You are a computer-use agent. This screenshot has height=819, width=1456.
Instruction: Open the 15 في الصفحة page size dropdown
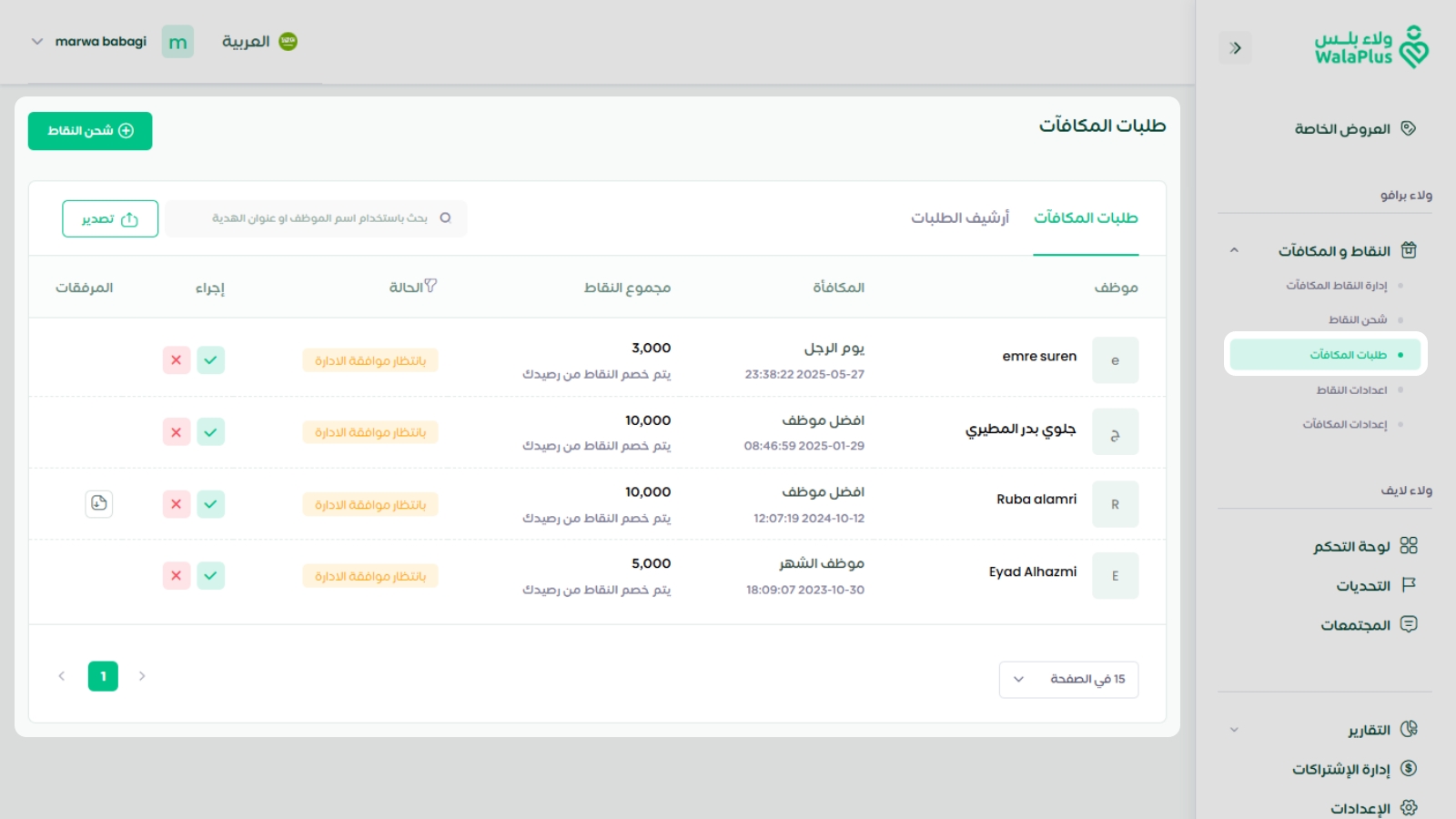(1068, 678)
